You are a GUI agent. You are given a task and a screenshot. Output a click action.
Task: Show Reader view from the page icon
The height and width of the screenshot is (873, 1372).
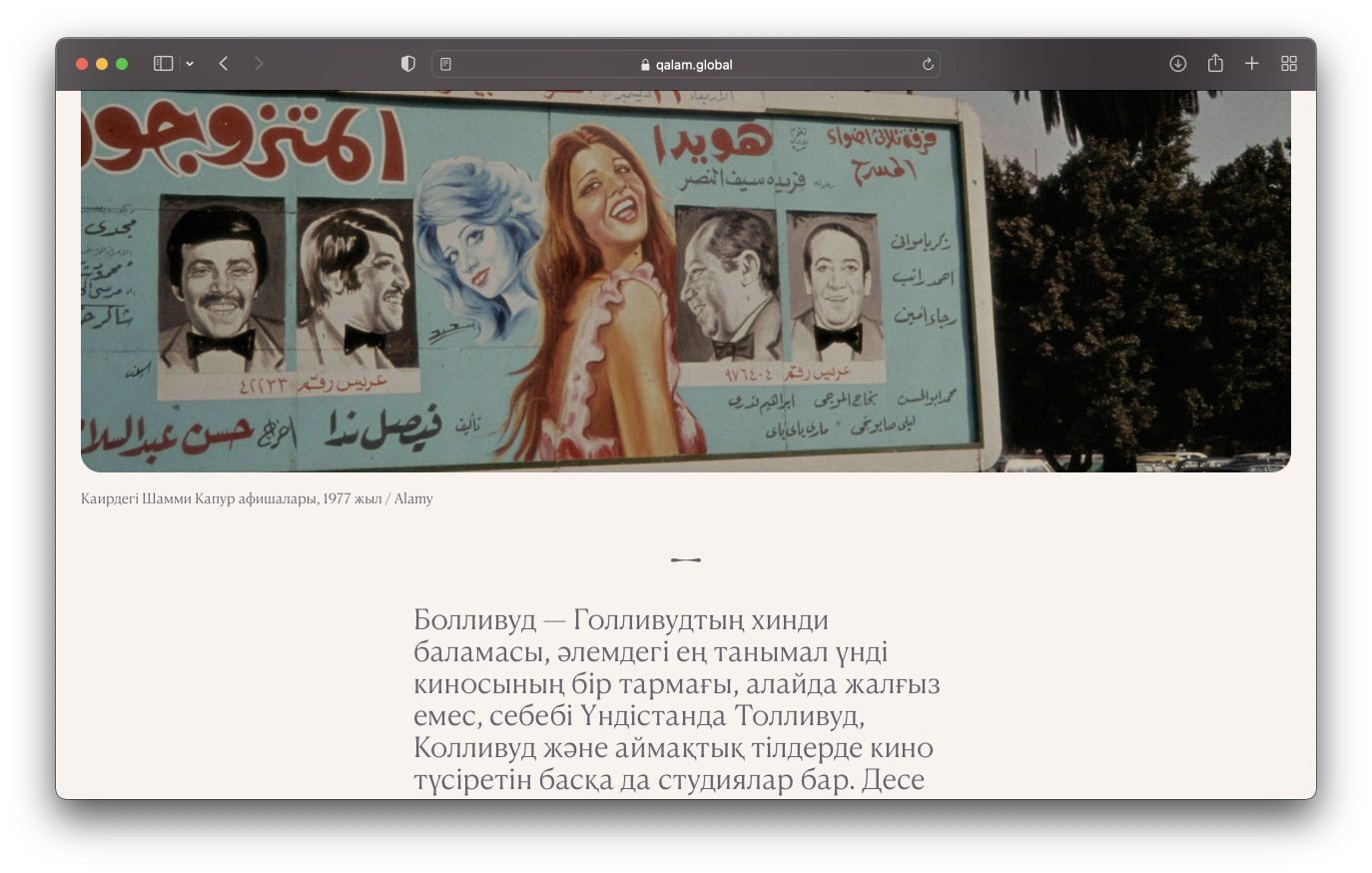pyautogui.click(x=446, y=65)
